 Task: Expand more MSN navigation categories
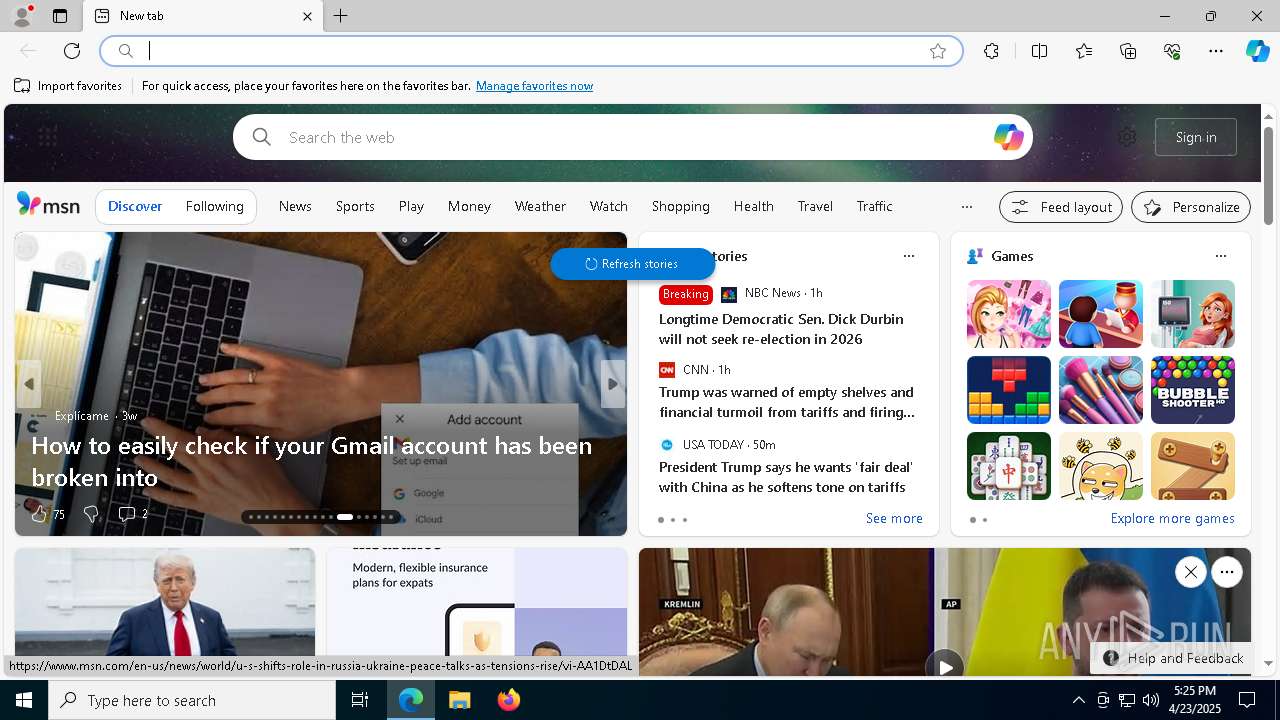point(966,207)
